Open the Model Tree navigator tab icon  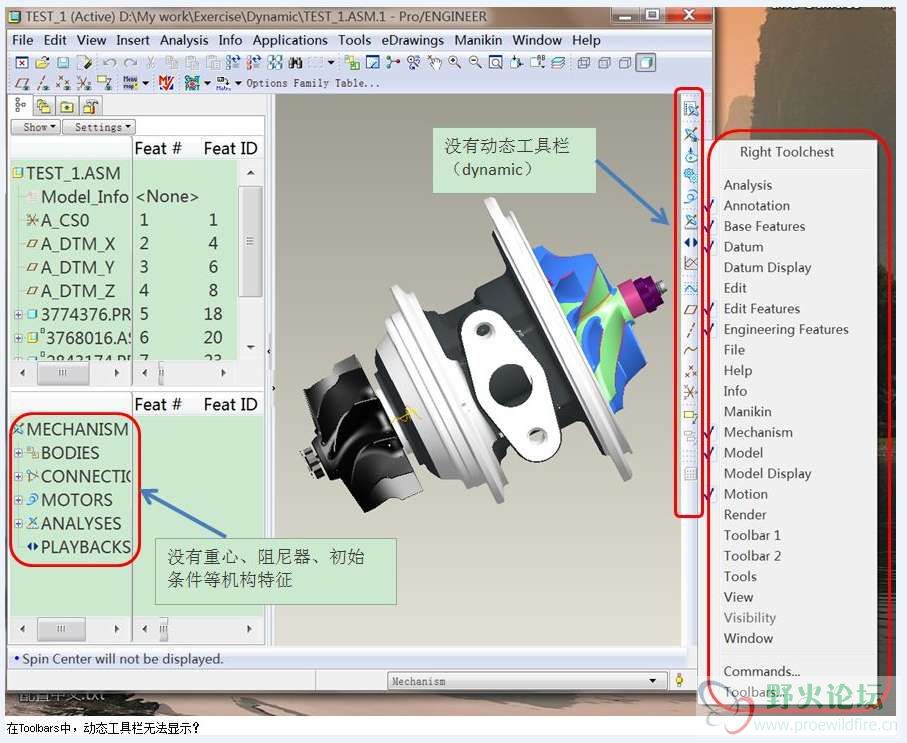click(x=20, y=105)
